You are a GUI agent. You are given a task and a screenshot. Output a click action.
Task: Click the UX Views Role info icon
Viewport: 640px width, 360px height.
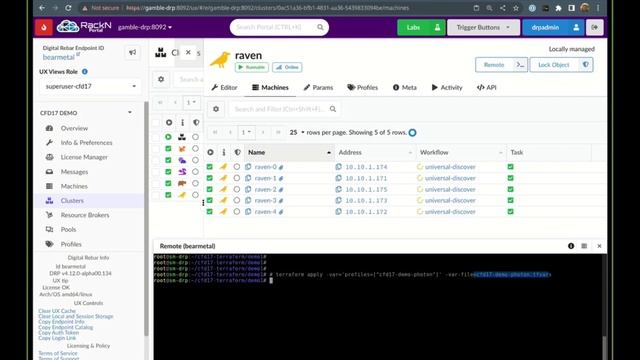84,71
